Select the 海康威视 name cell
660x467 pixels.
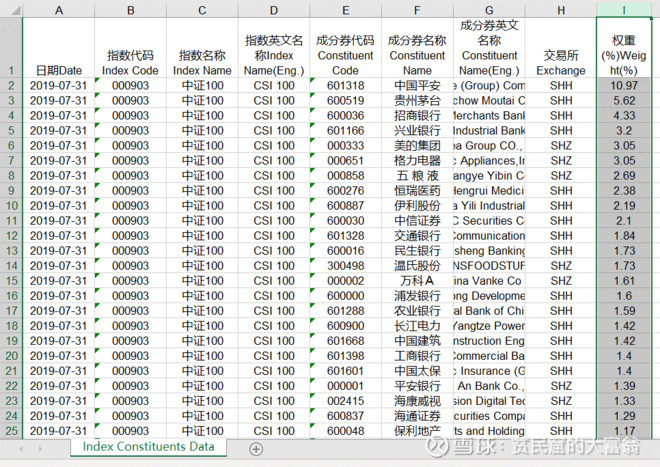click(417, 401)
